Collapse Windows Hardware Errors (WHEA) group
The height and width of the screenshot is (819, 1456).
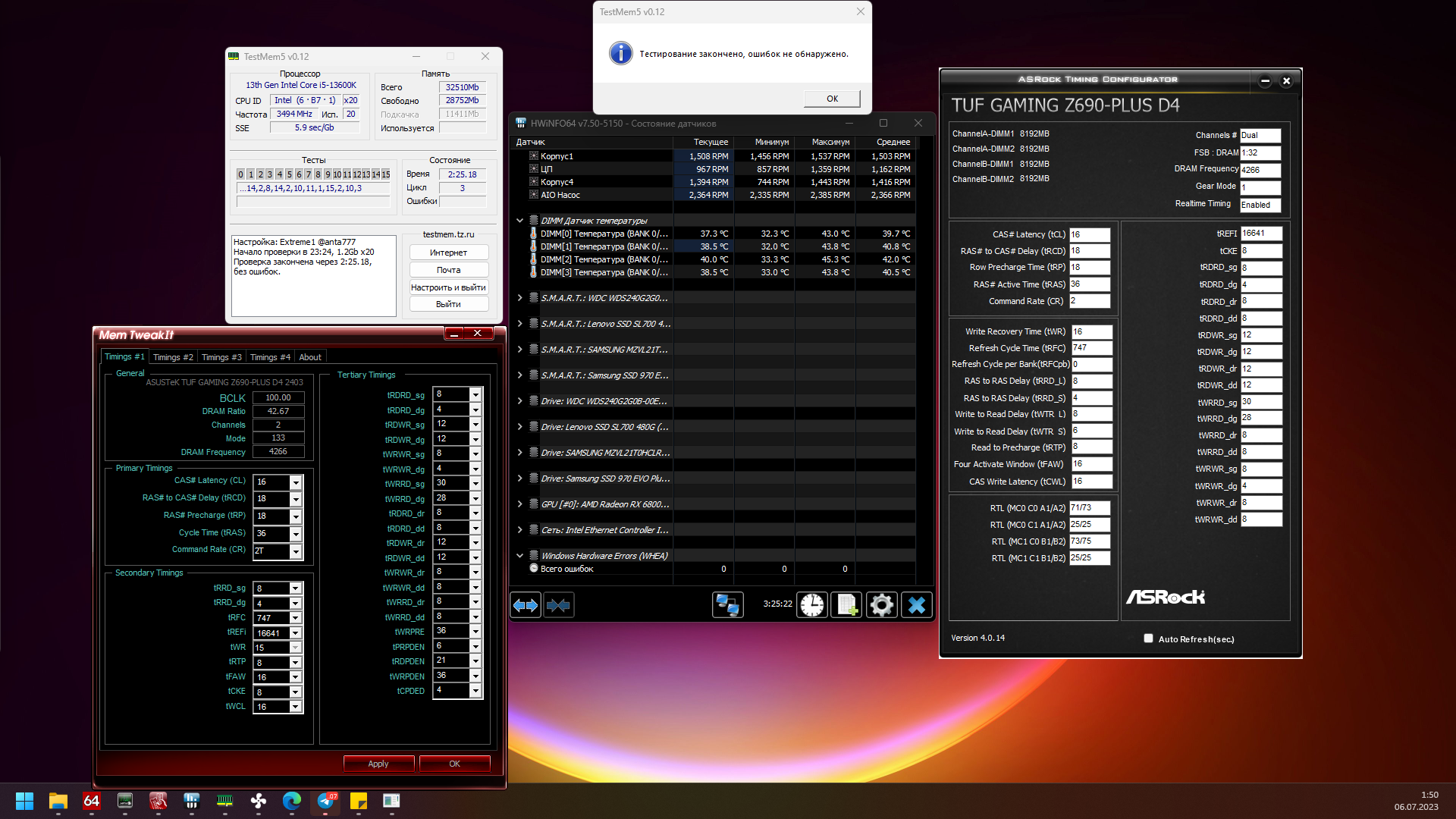(x=519, y=556)
